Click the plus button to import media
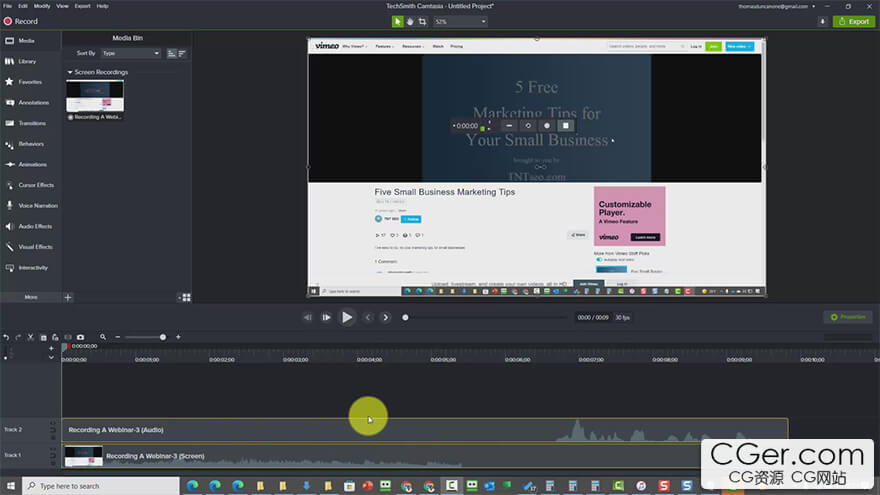This screenshot has height=495, width=880. (x=68, y=297)
